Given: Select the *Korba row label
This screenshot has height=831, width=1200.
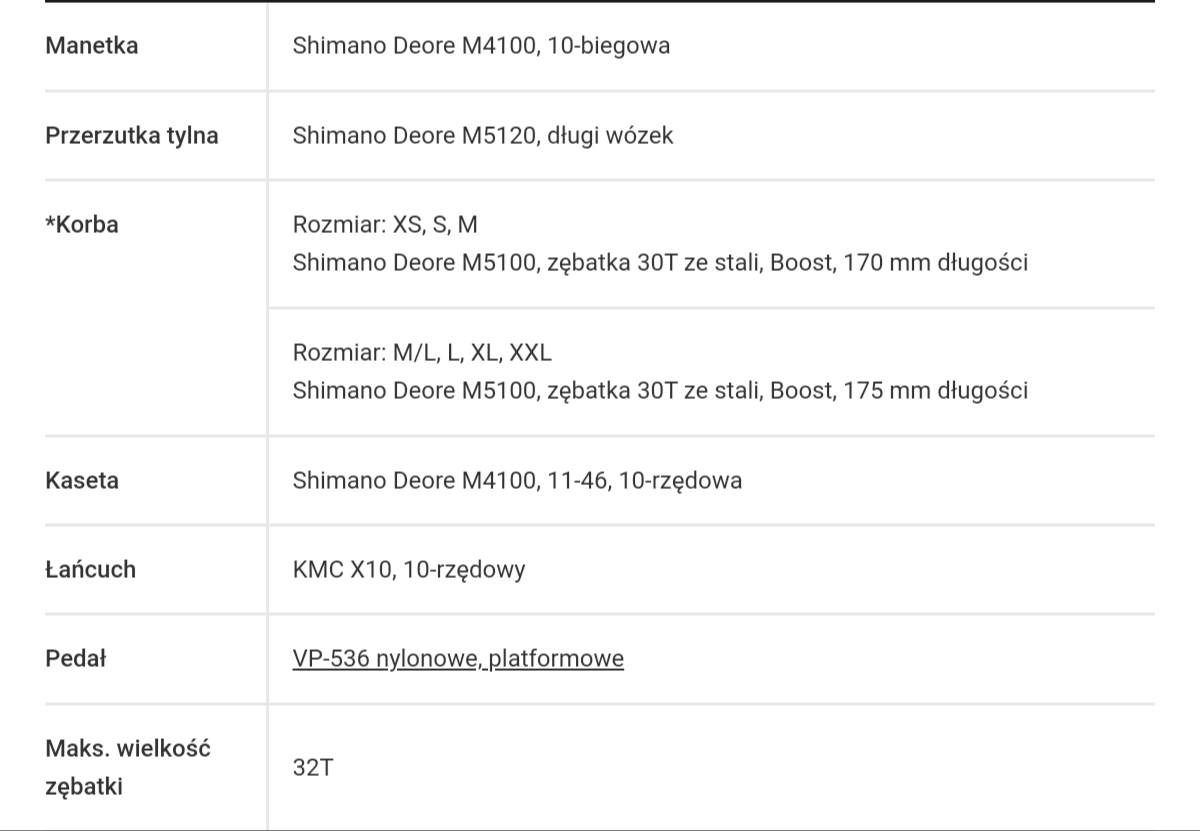Looking at the screenshot, I should coord(82,224).
